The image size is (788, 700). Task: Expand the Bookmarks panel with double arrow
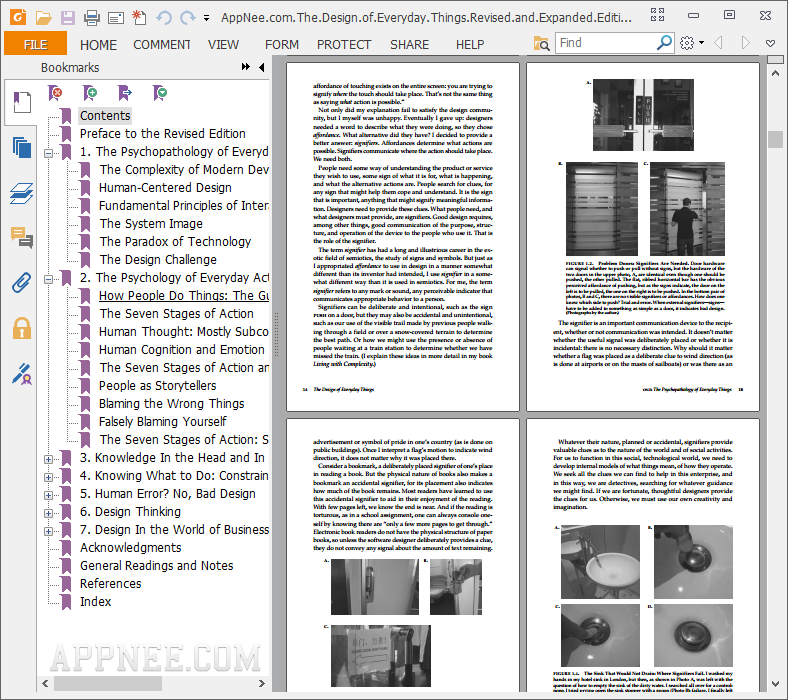pyautogui.click(x=246, y=67)
